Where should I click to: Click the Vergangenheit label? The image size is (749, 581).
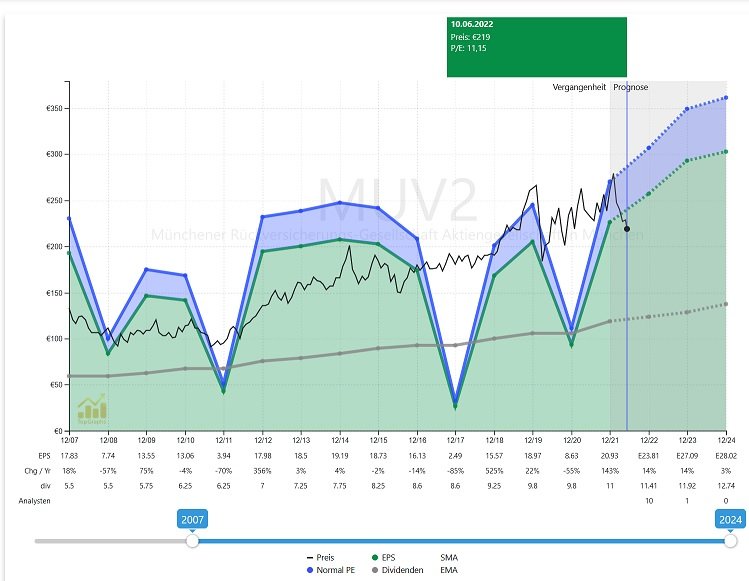pyautogui.click(x=579, y=87)
